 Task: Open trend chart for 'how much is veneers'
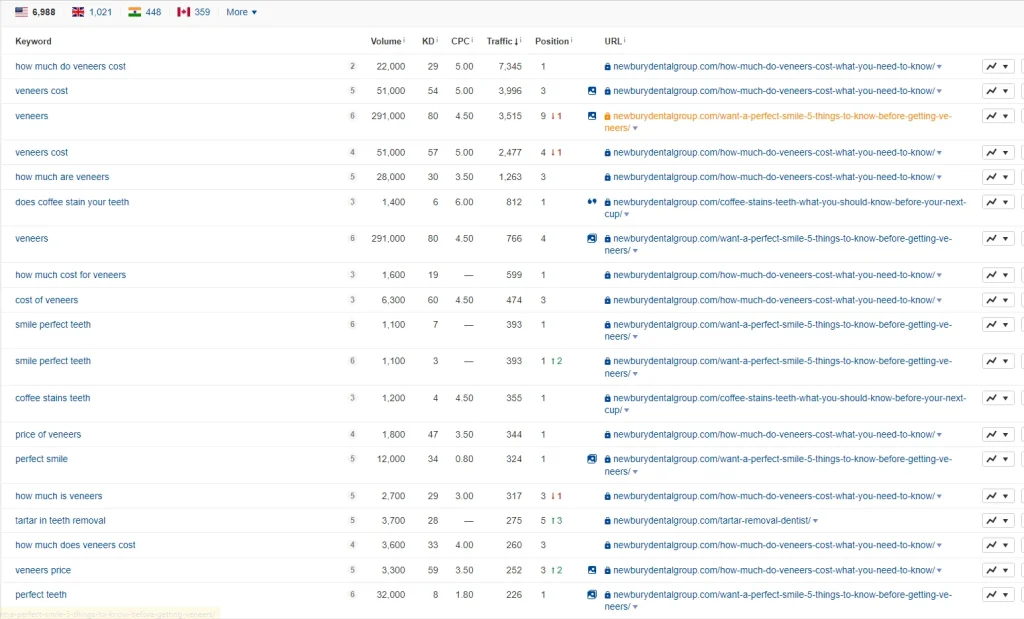click(991, 496)
